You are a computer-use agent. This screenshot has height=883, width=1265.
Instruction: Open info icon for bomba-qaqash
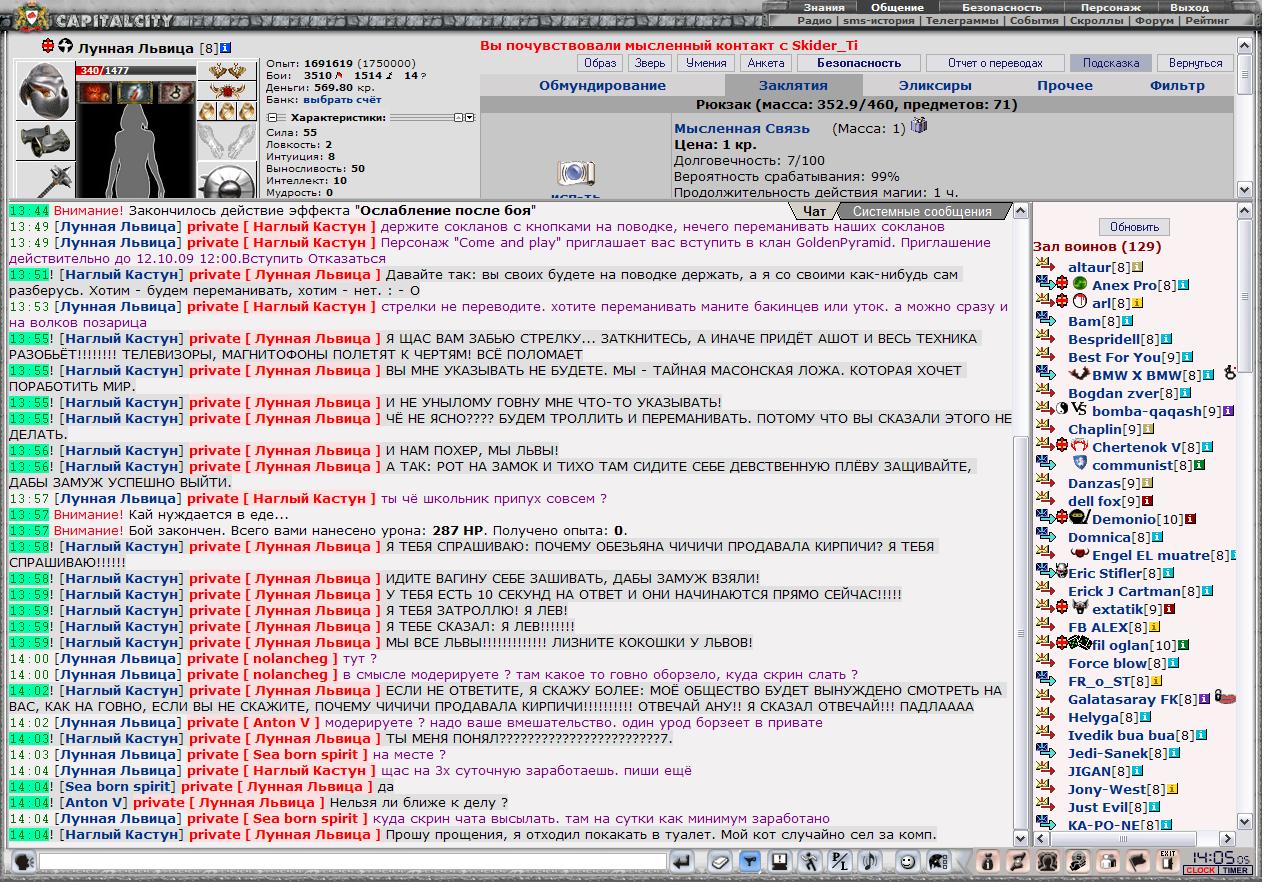pyautogui.click(x=1229, y=411)
